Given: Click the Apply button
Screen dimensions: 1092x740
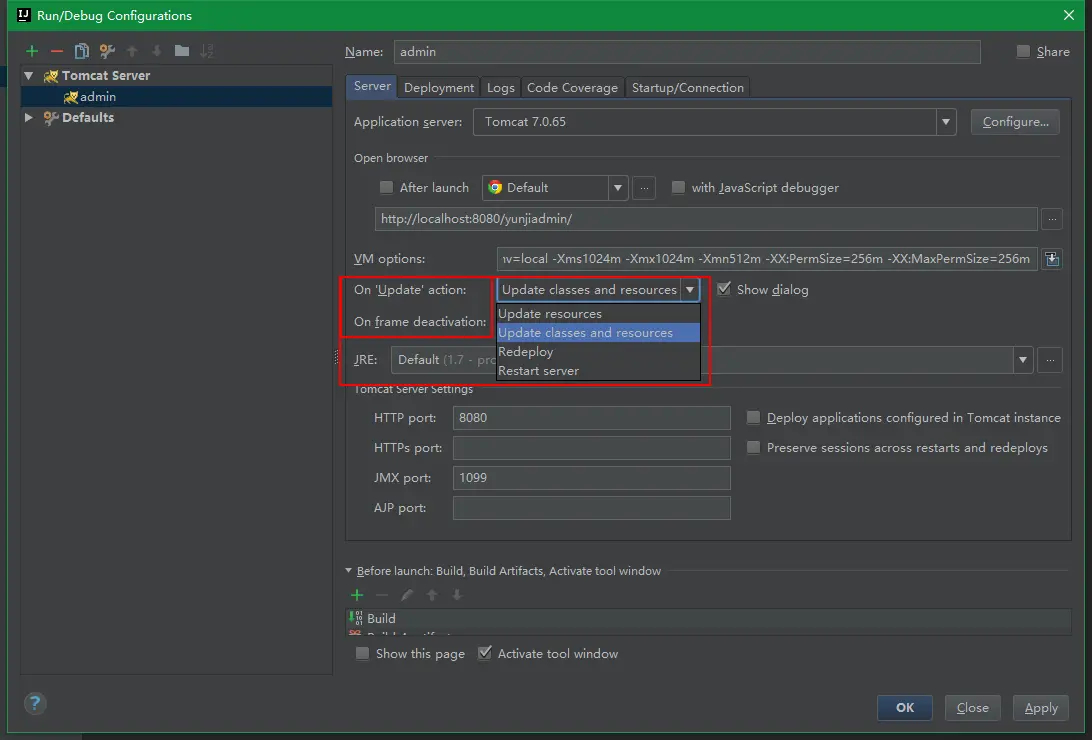Looking at the screenshot, I should click(1040, 707).
